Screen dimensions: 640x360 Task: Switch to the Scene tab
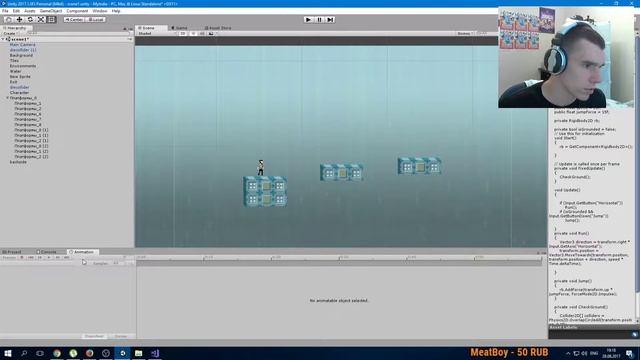[151, 28]
